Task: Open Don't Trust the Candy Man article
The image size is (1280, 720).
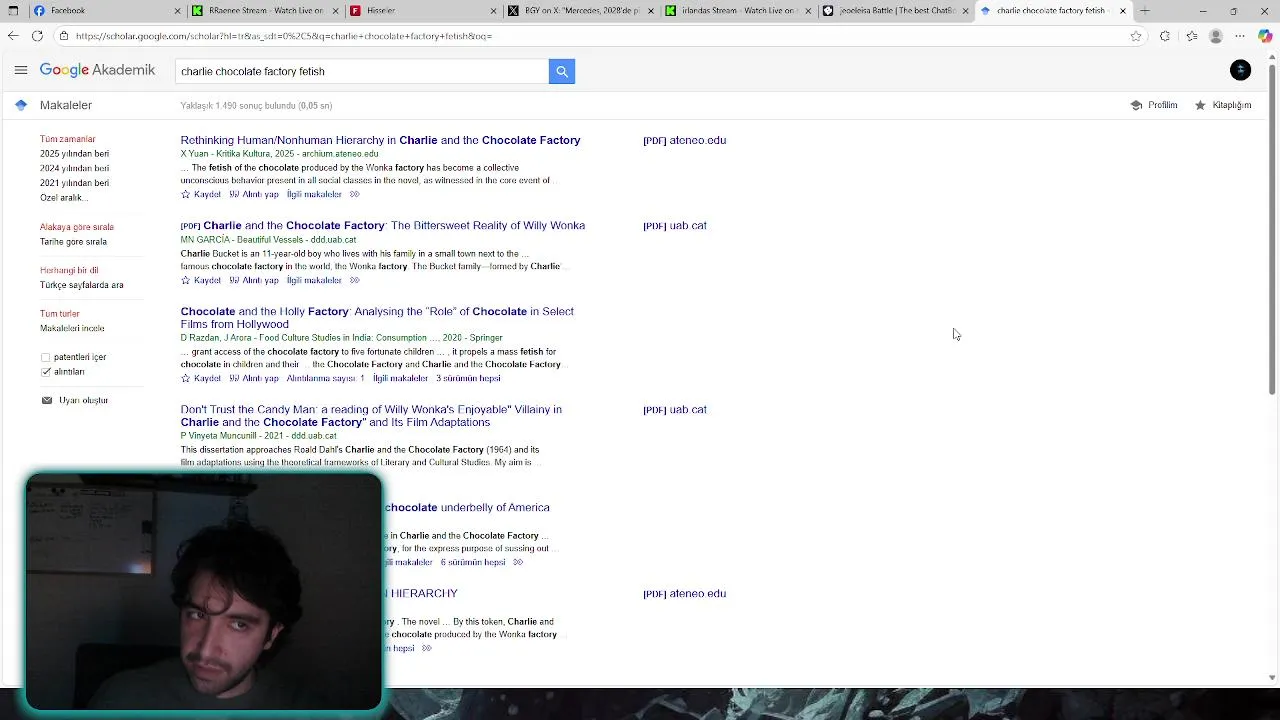Action: pos(371,416)
